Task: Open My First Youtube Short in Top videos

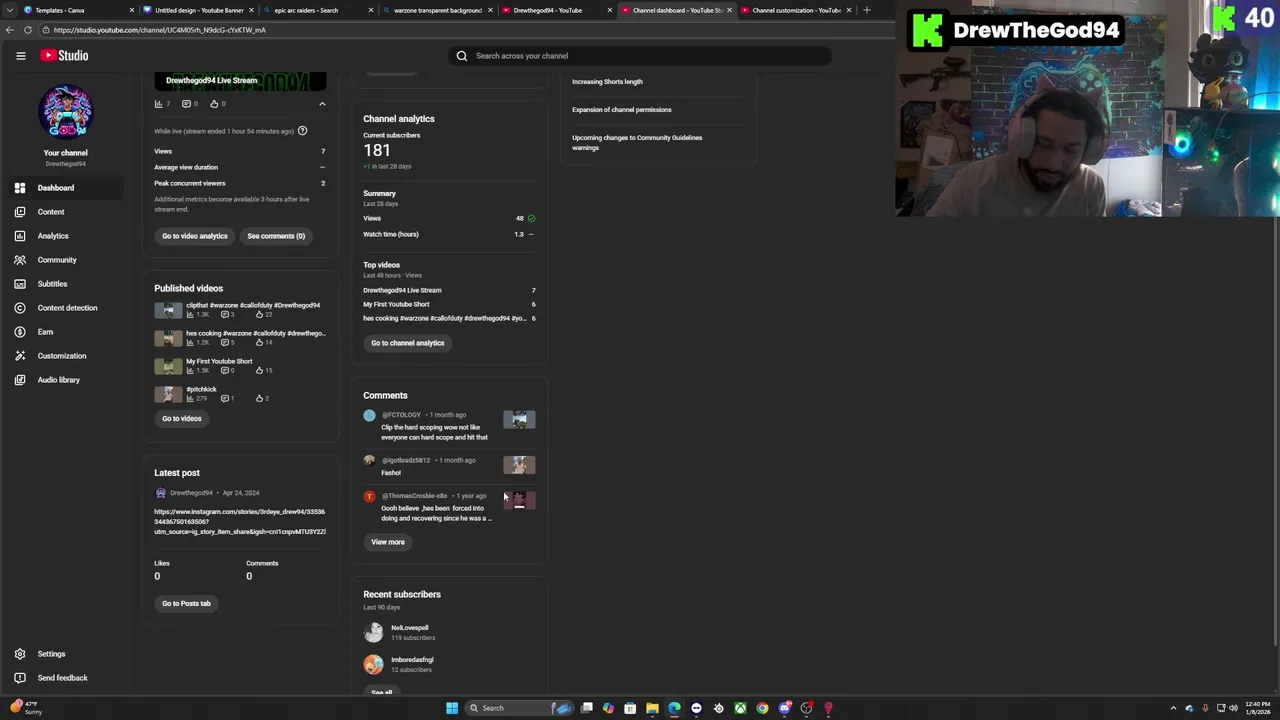Action: tap(396, 304)
